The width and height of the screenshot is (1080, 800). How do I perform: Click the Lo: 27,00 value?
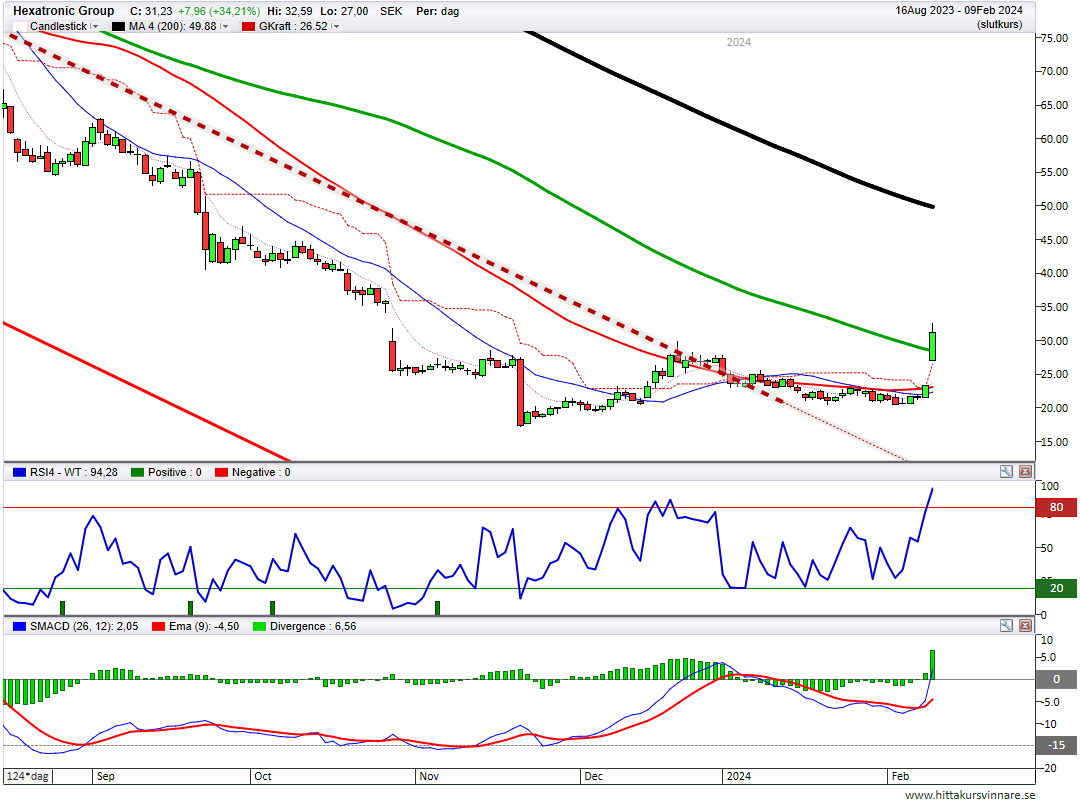[344, 11]
